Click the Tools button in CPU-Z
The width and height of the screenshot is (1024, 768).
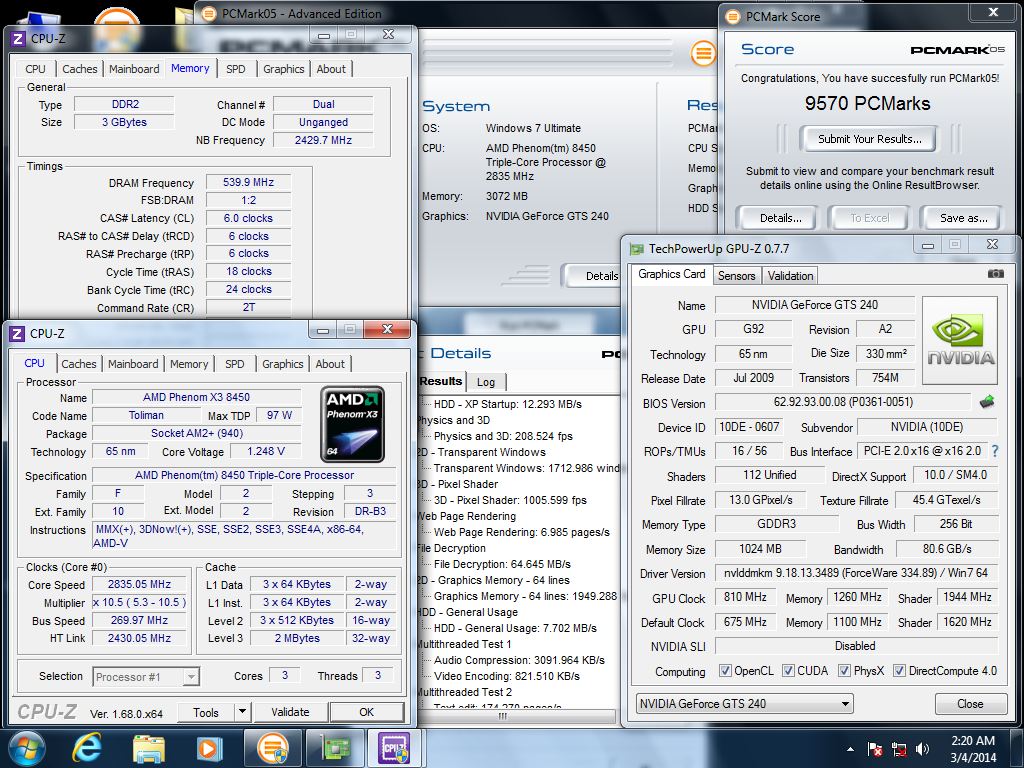[206, 712]
